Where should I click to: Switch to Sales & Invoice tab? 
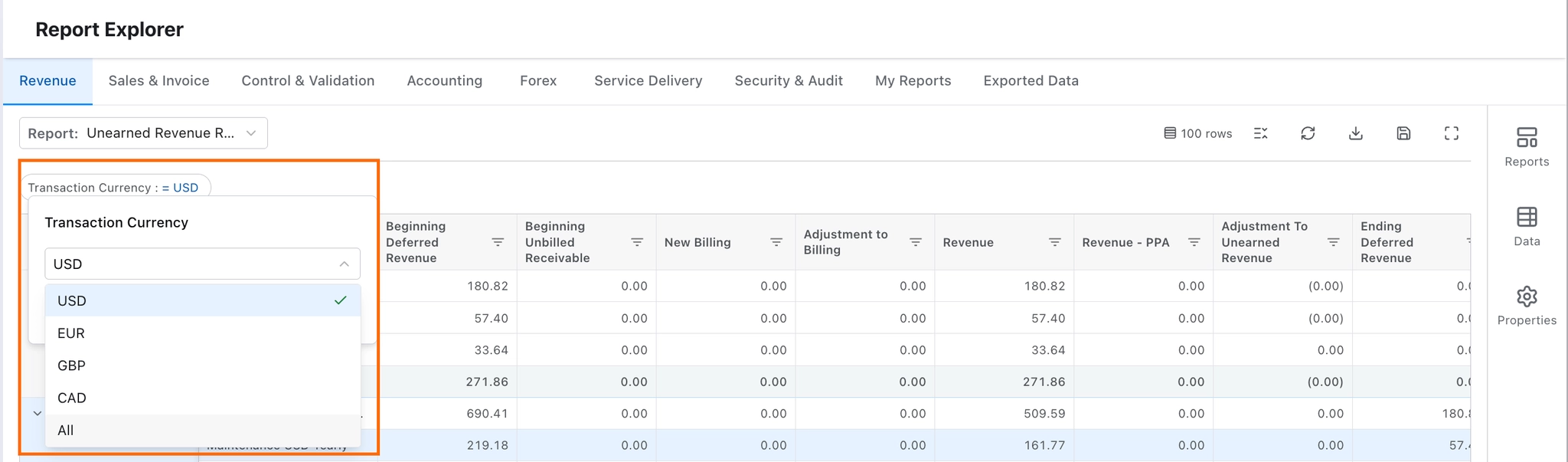(158, 81)
